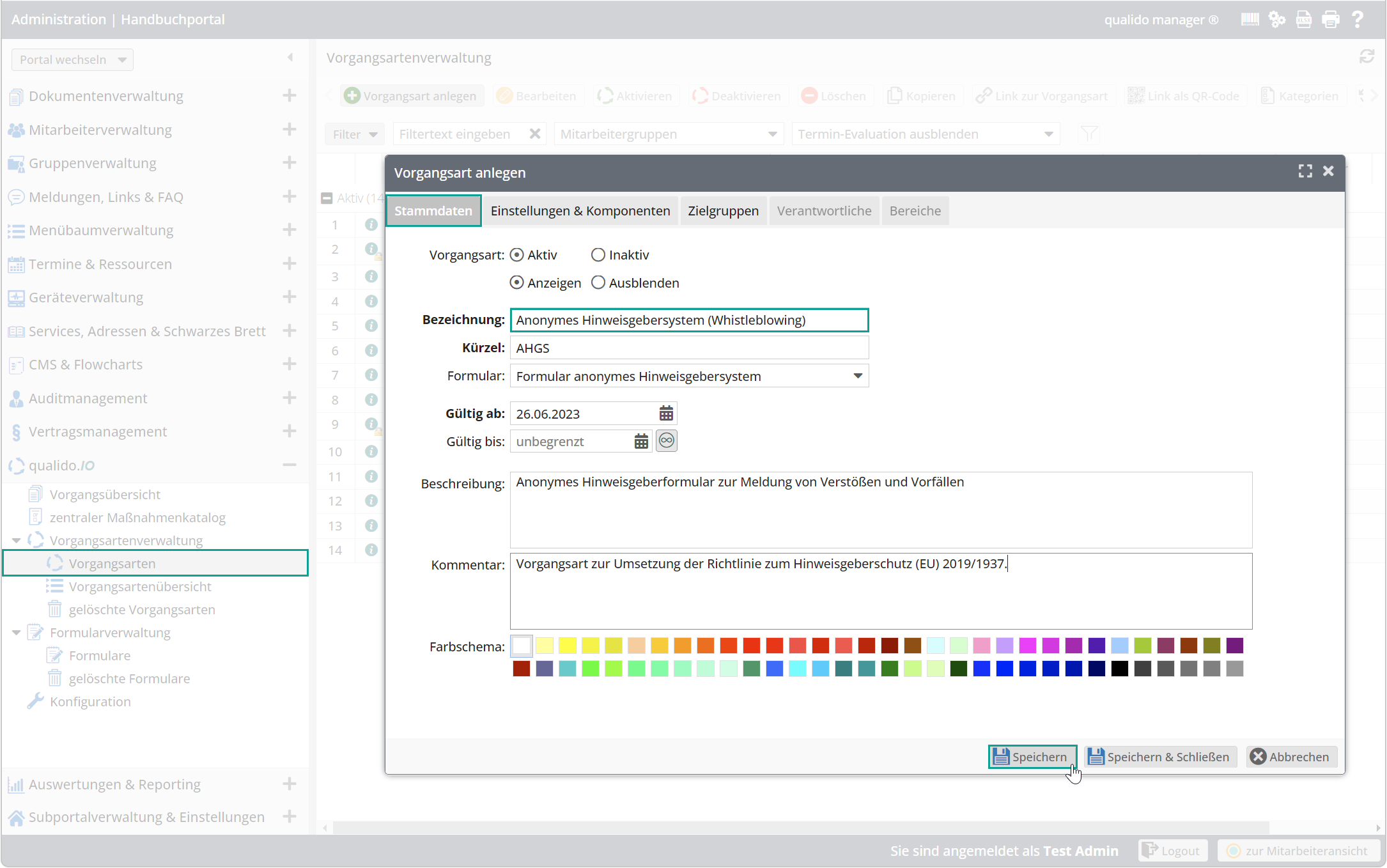Click the Speichern button
This screenshot has height=868, width=1387.
[x=1032, y=757]
